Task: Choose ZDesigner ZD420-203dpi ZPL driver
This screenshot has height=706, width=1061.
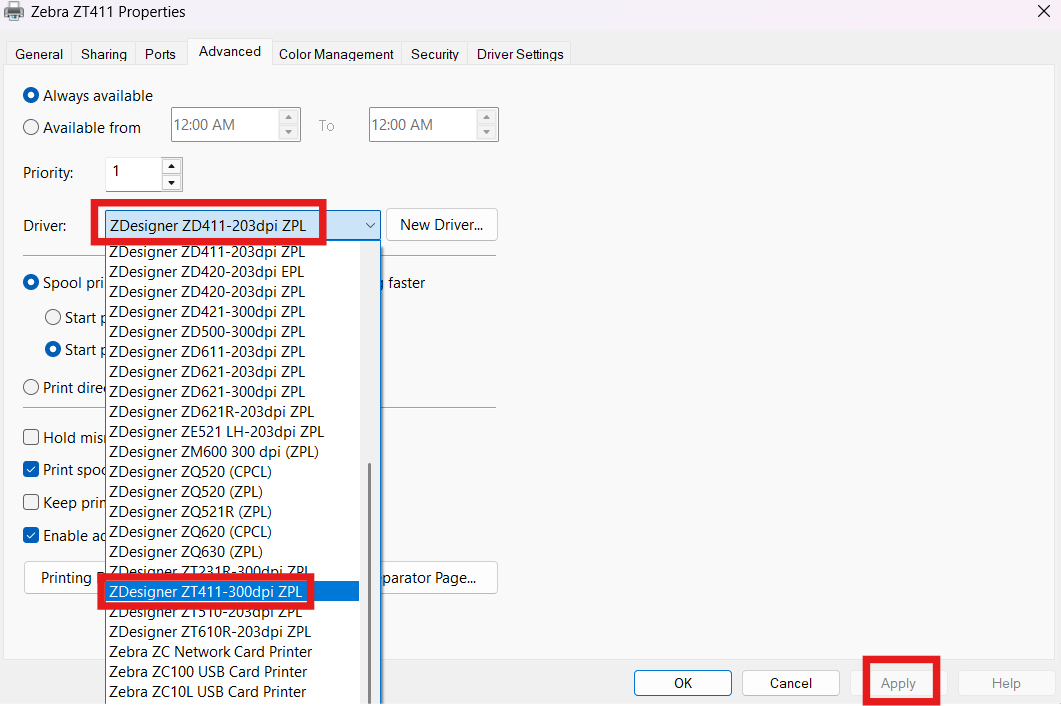Action: 233,292
